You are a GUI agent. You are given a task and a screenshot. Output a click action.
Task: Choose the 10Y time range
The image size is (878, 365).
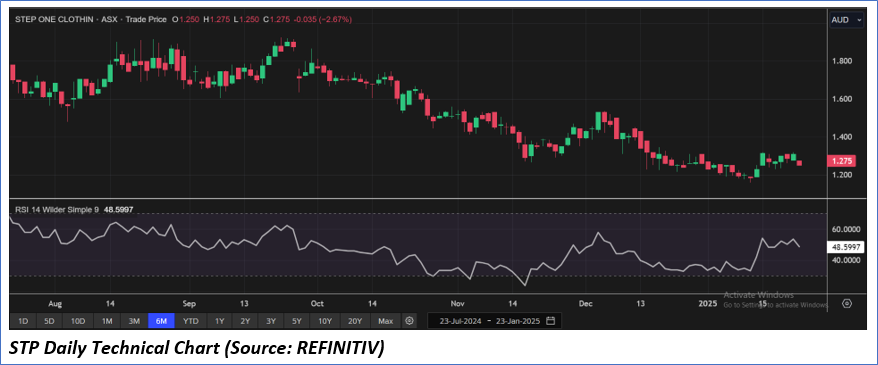[x=325, y=321]
